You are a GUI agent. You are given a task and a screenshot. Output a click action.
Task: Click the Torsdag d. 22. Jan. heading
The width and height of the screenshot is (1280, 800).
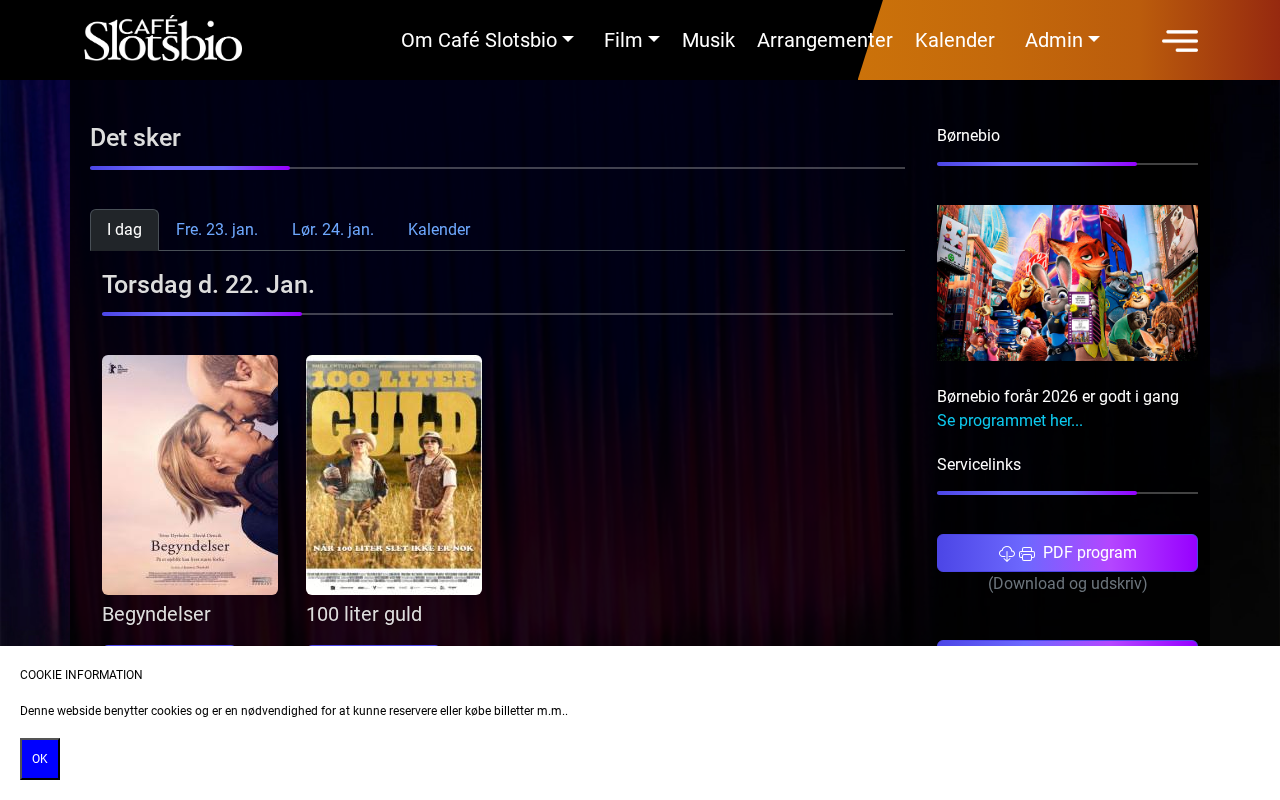click(x=208, y=285)
